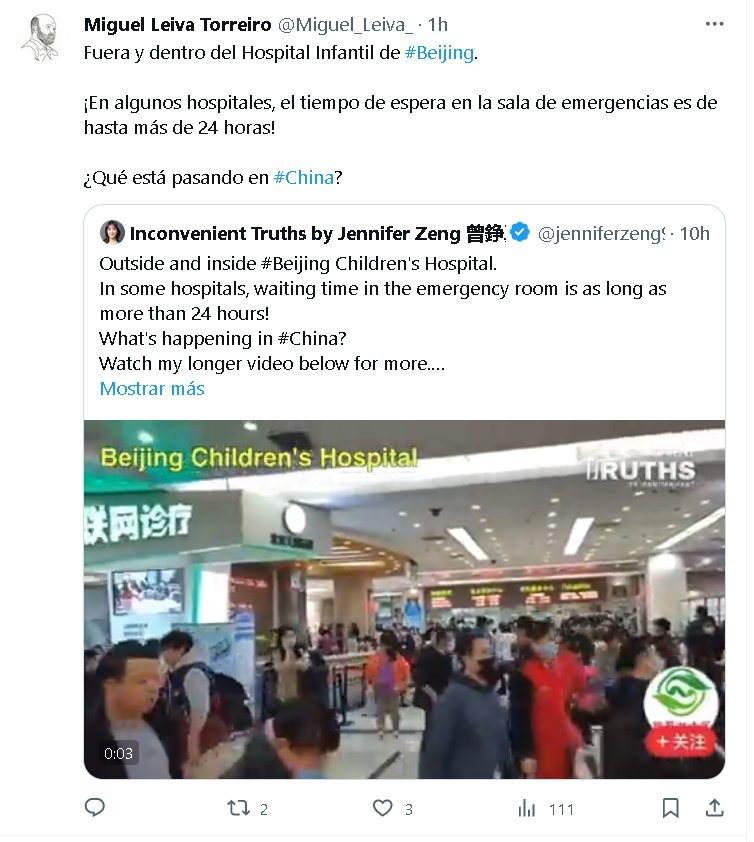Image resolution: width=754 pixels, height=842 pixels.
Task: Click the 0:03 video time badge
Action: 118,754
